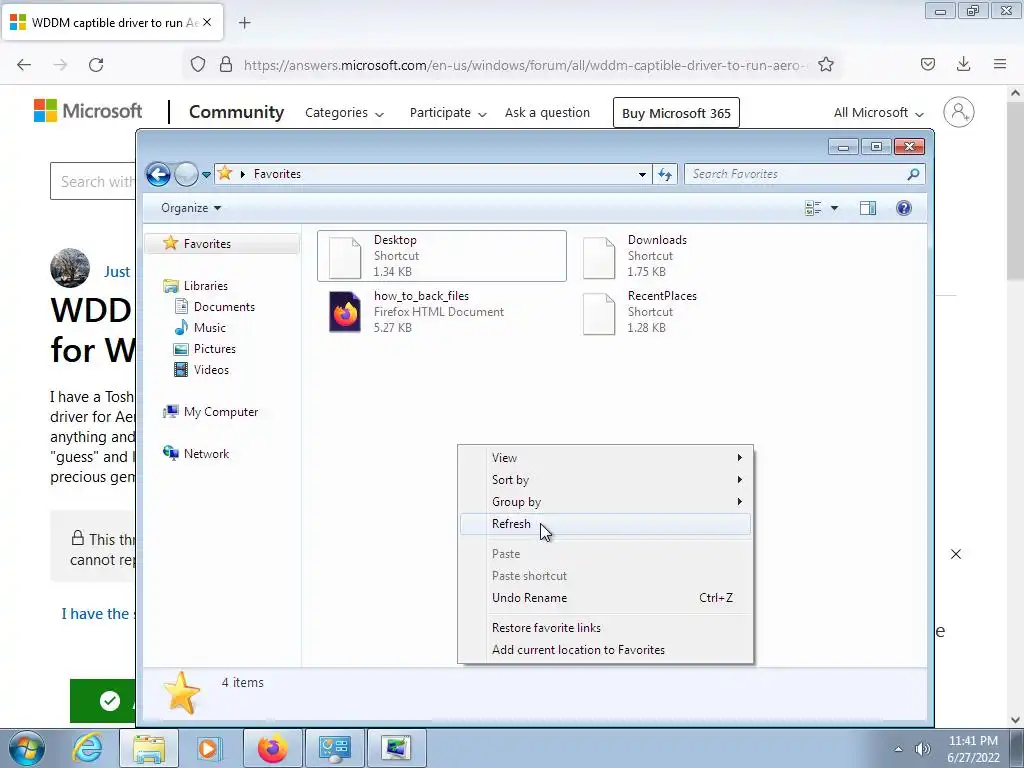The height and width of the screenshot is (768, 1024).
Task: Show hidden tray icons arrow
Action: point(898,749)
